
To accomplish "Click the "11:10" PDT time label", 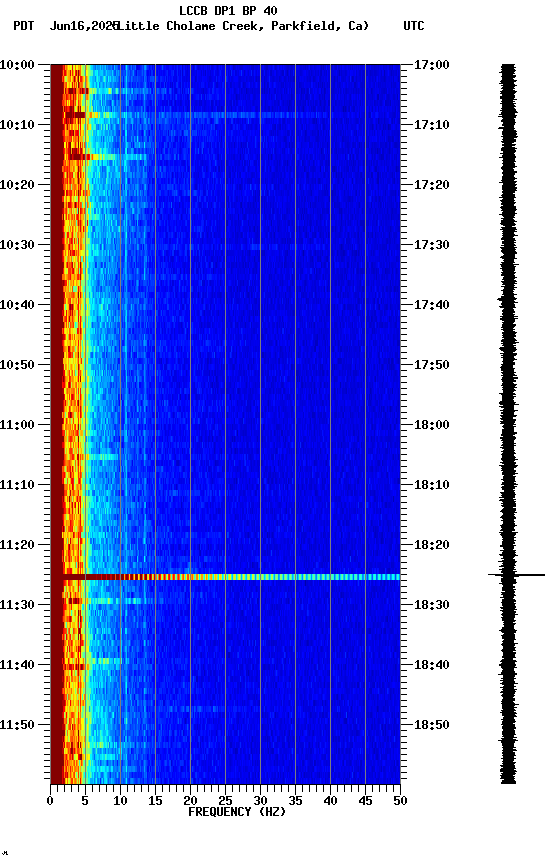I will 17,485.
